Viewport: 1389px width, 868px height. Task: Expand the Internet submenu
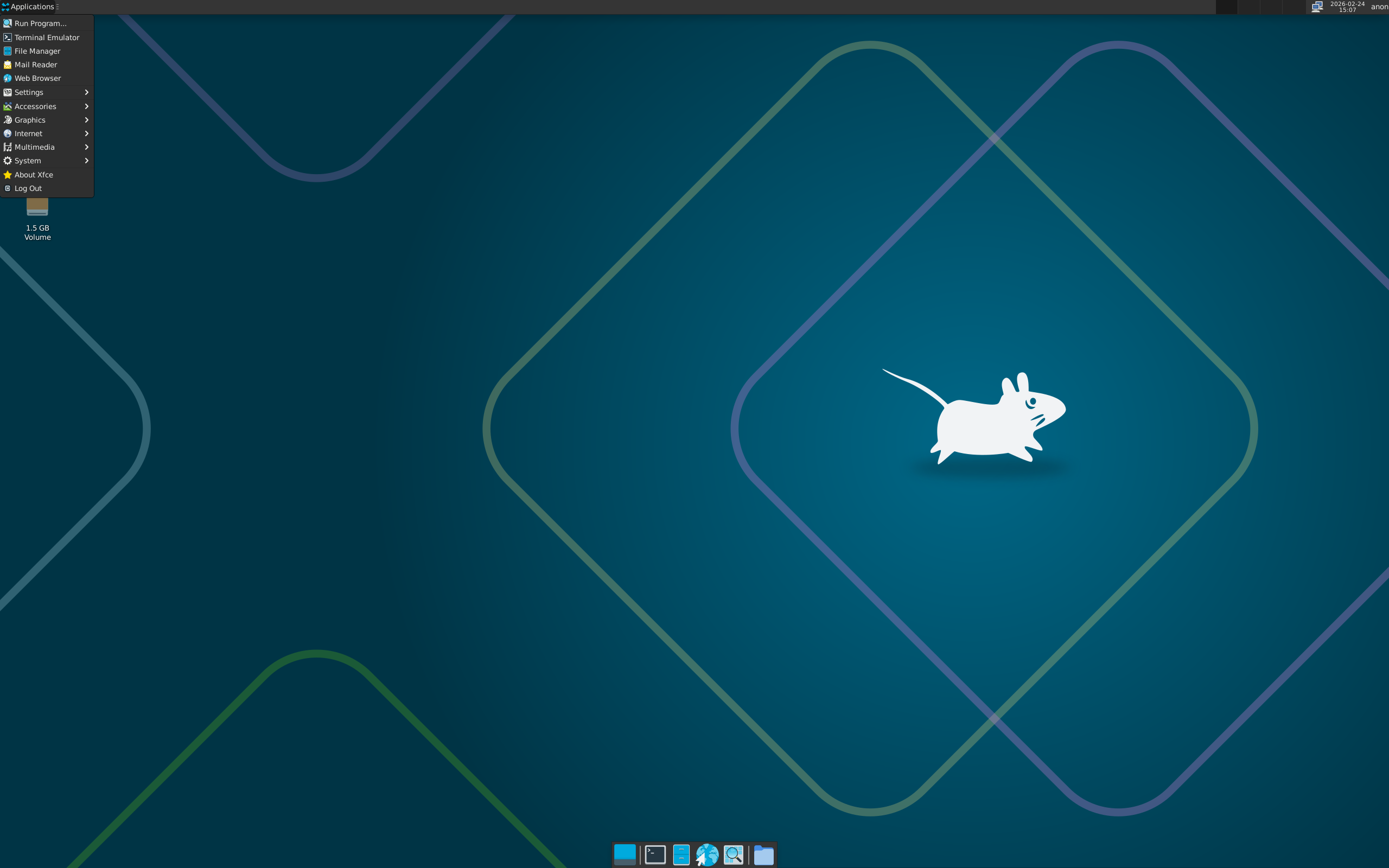pyautogui.click(x=47, y=134)
